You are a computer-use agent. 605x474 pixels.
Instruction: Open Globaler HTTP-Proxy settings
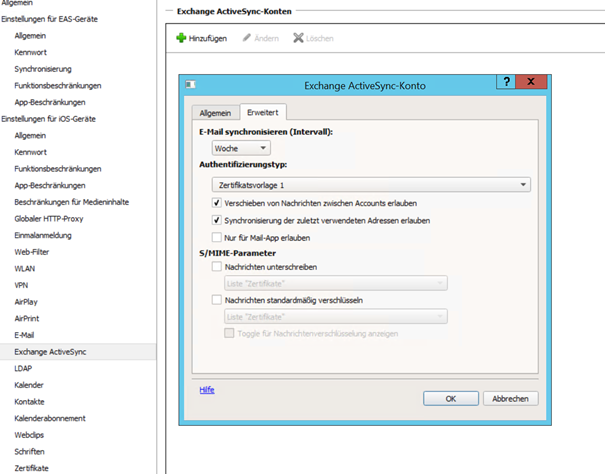click(49, 218)
